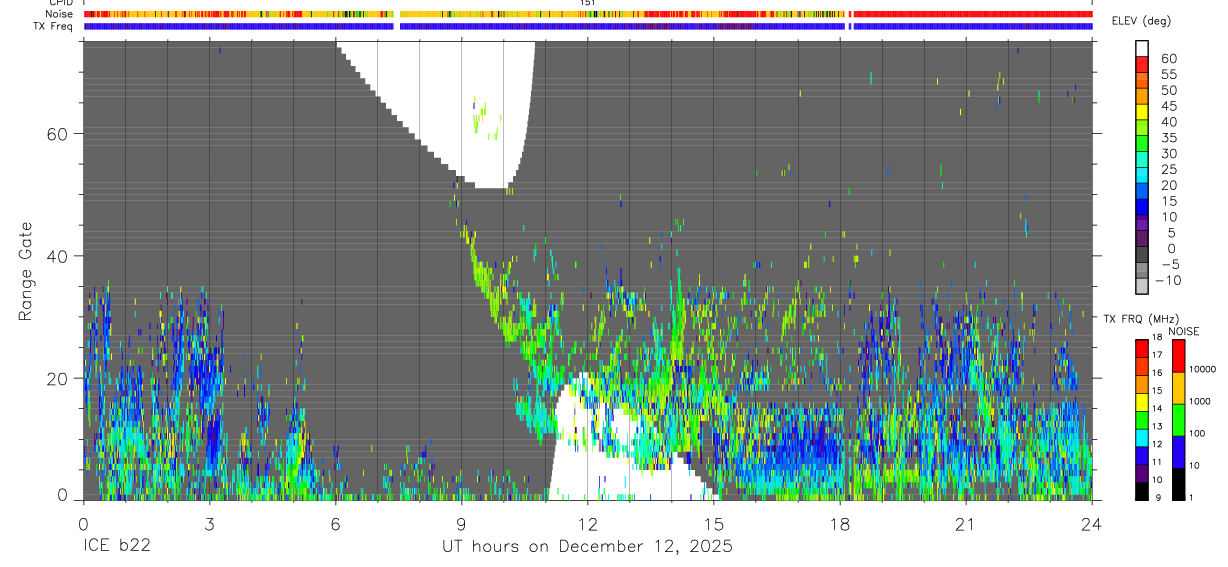
Task: Click the TX Freq strip label at top left
Action: [x=55, y=26]
